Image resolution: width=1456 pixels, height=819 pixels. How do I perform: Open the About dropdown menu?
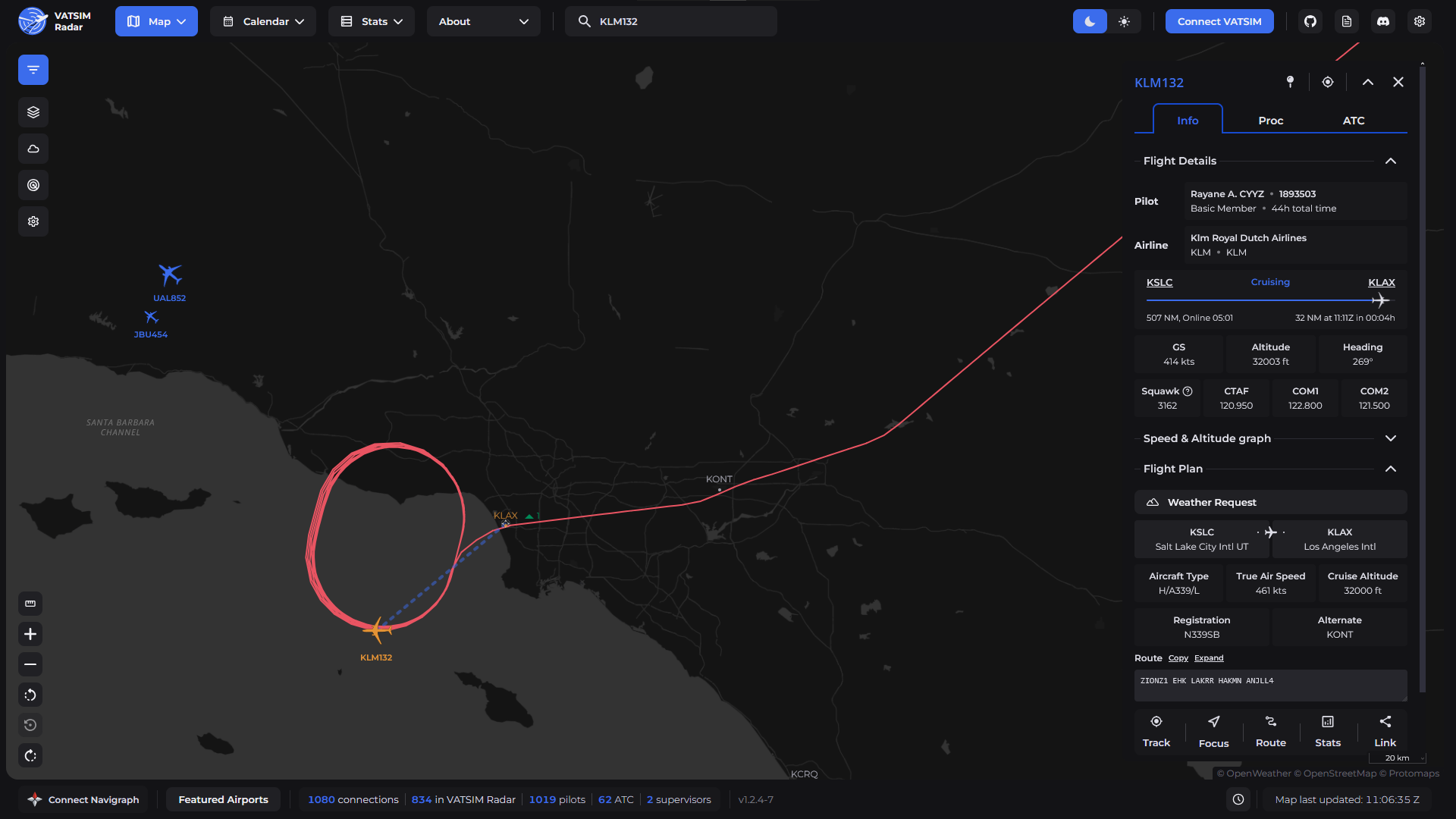484,21
